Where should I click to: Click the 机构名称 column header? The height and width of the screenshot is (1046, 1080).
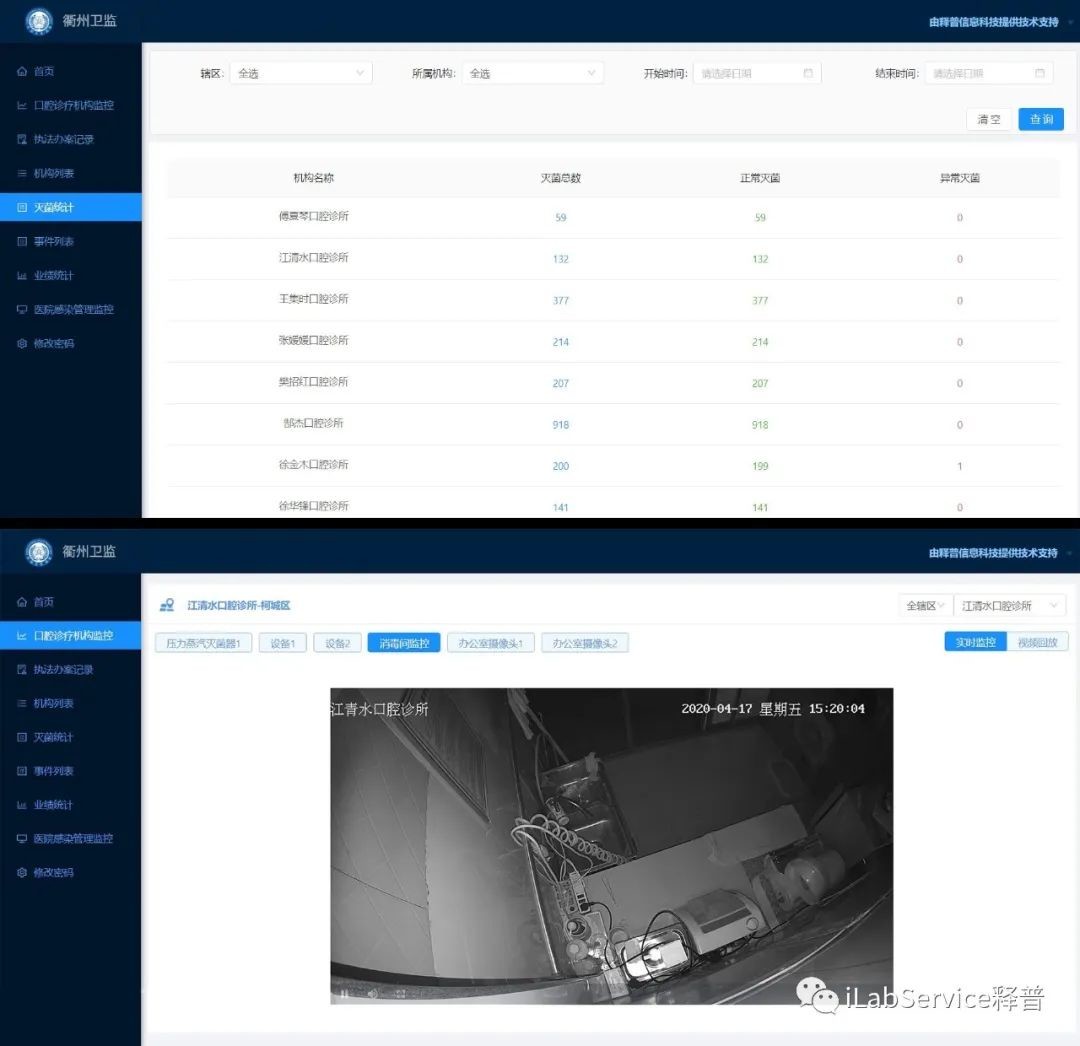point(313,178)
